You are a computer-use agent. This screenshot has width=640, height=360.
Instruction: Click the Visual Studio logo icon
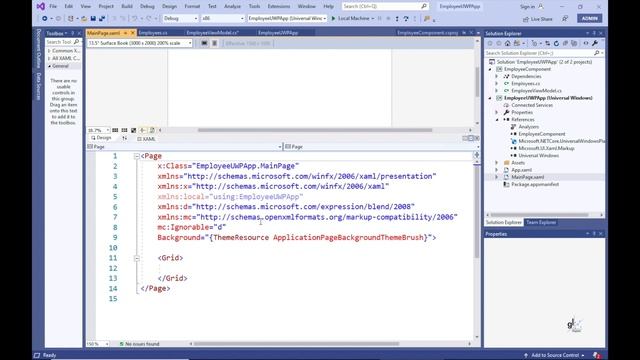40,6
